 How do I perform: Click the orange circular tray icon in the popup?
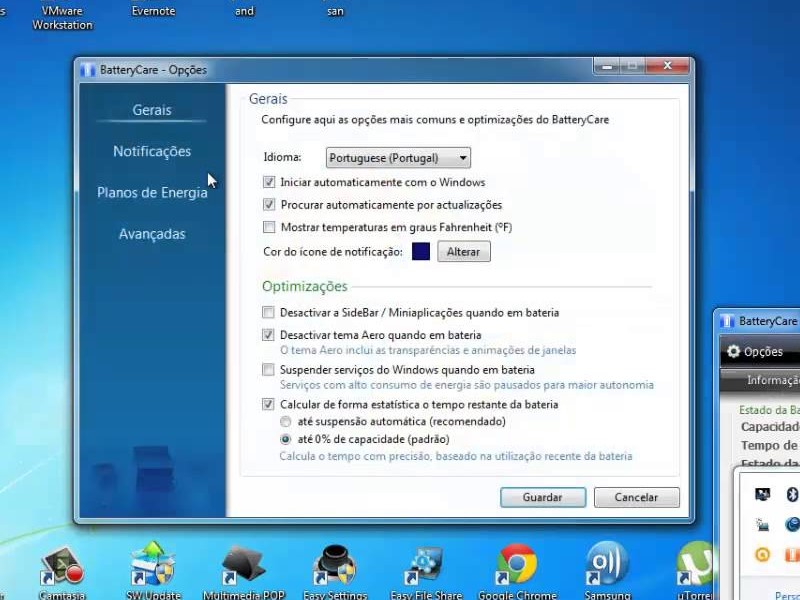[x=762, y=554]
